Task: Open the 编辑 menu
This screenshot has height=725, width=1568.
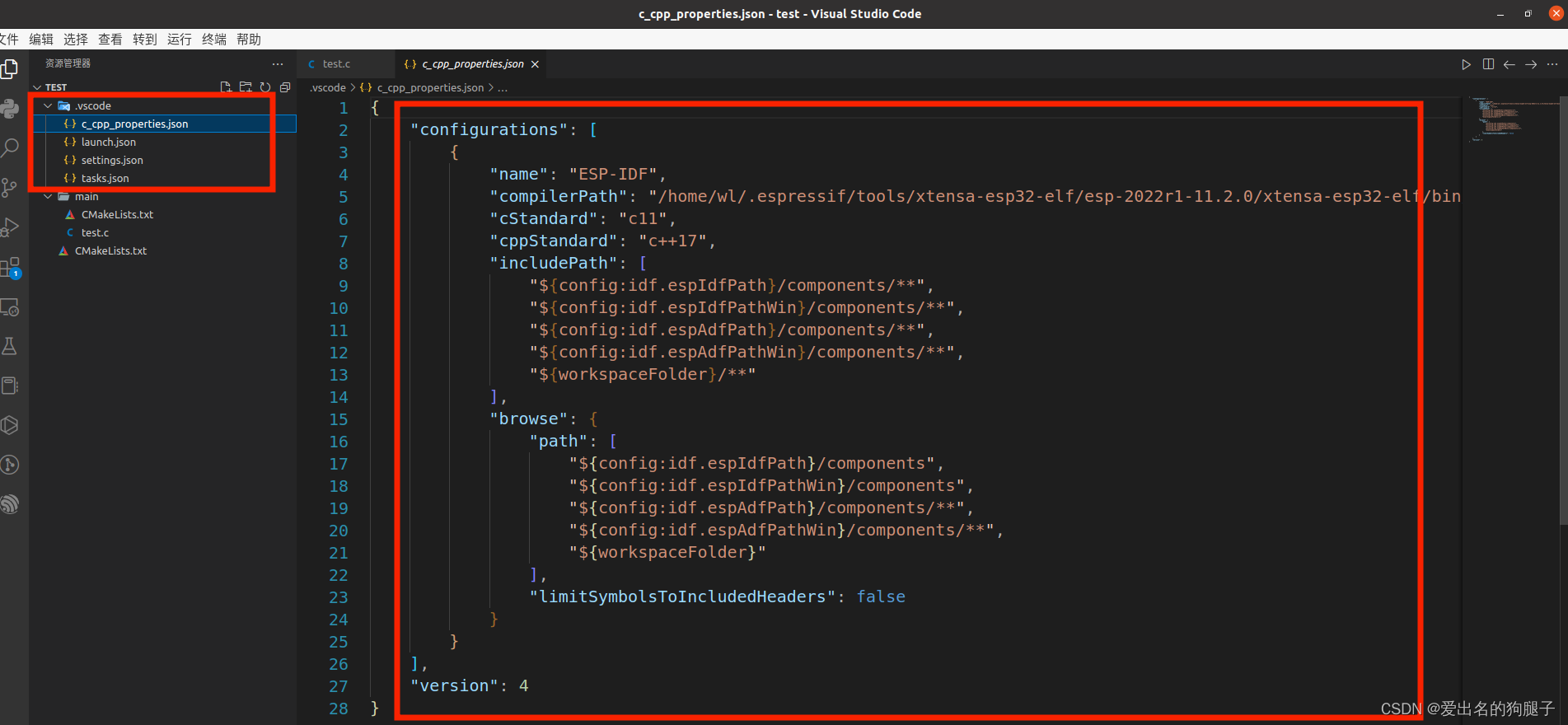Action: point(41,39)
